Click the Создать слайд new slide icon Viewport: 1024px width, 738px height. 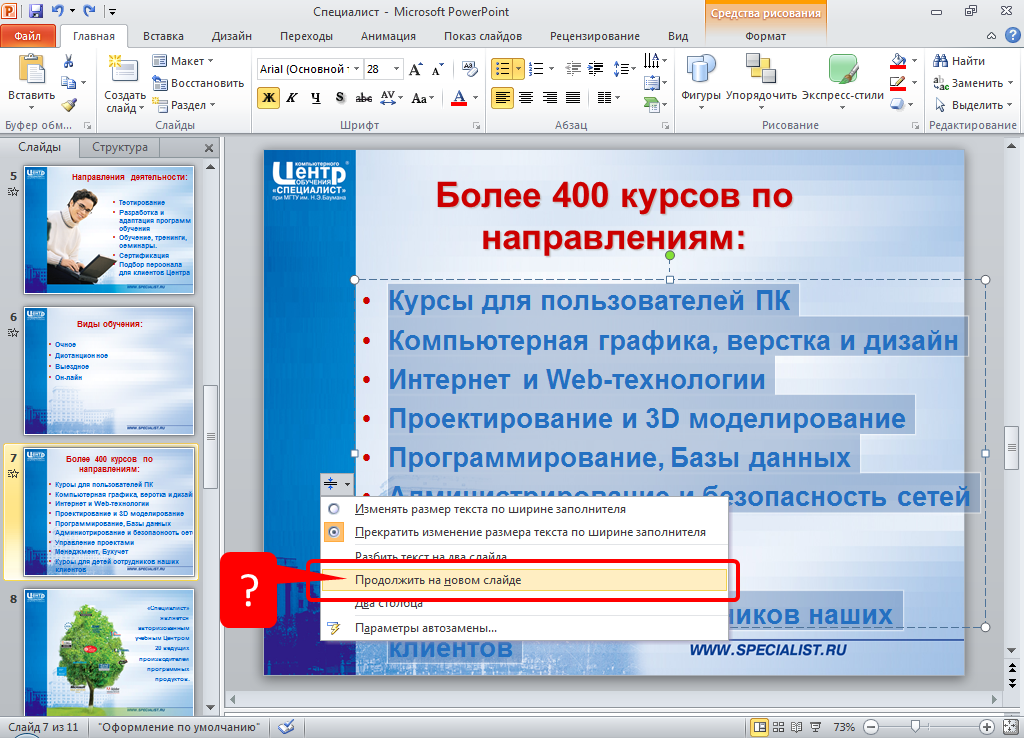click(x=124, y=70)
